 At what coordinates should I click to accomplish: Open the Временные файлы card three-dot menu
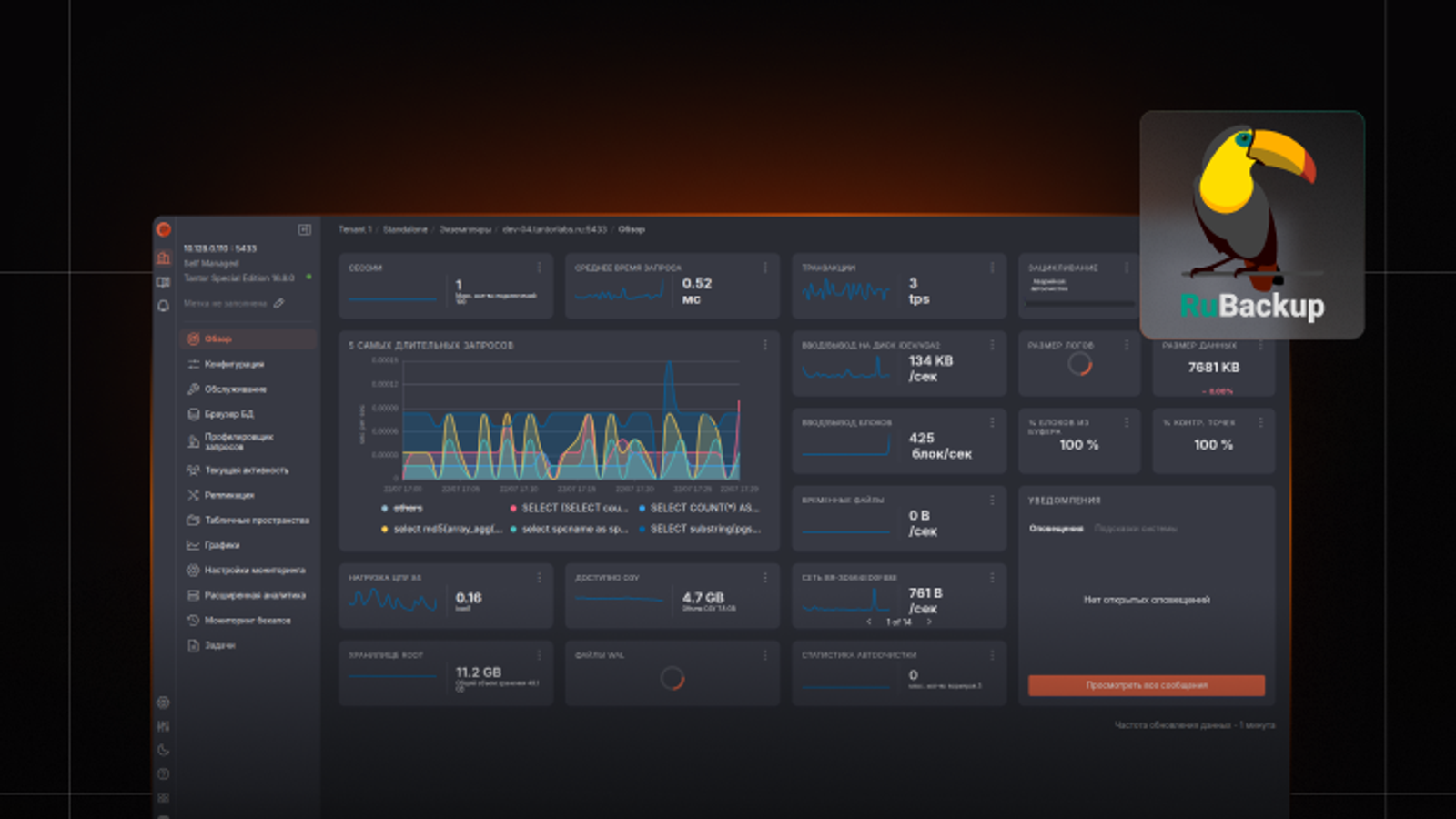pyautogui.click(x=992, y=500)
